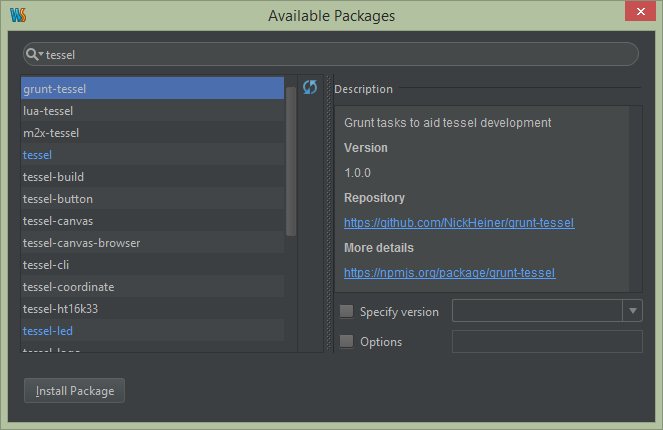
Task: Click the Install Package button
Action: click(75, 391)
